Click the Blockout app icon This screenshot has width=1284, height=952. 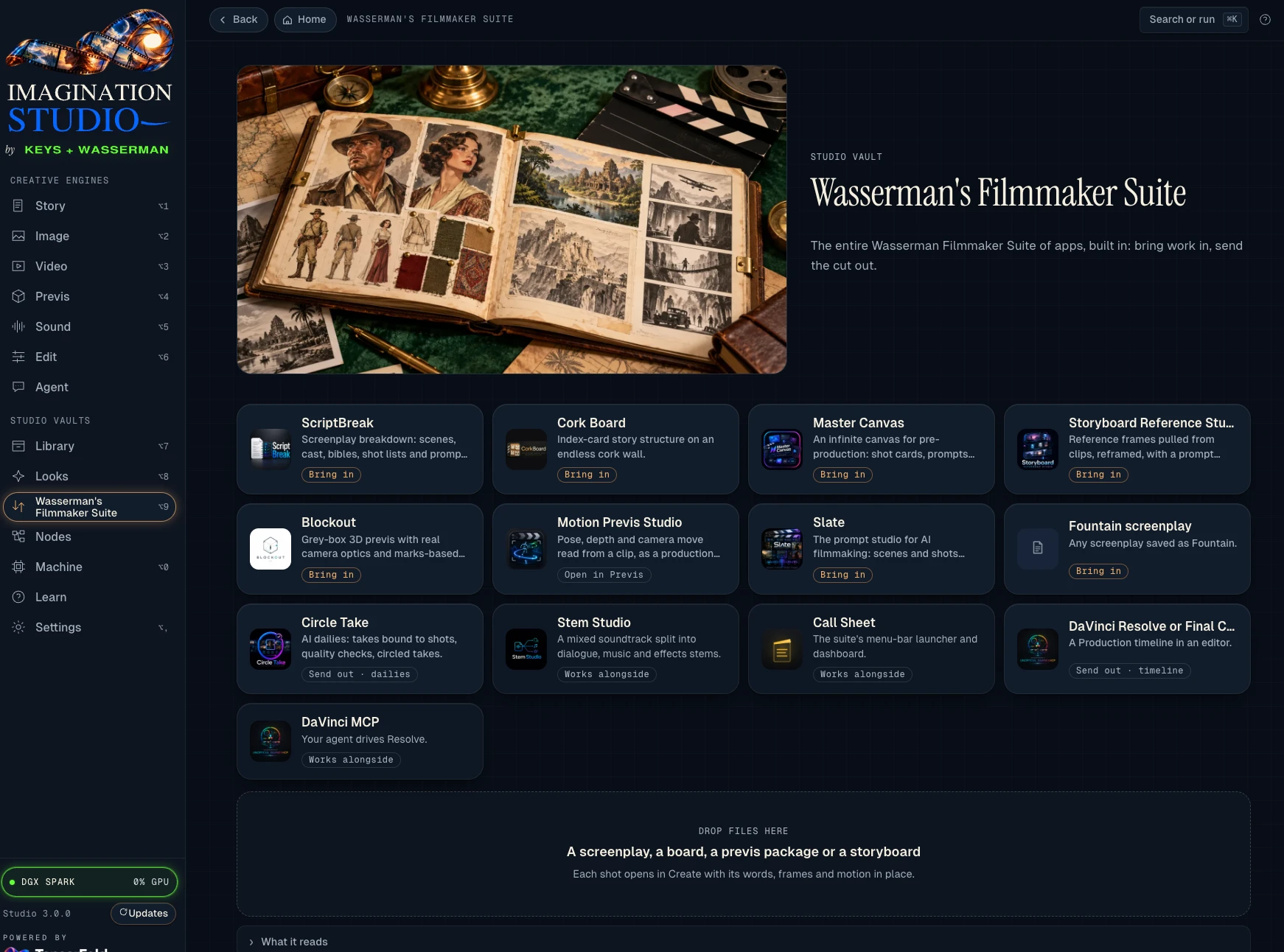(271, 549)
